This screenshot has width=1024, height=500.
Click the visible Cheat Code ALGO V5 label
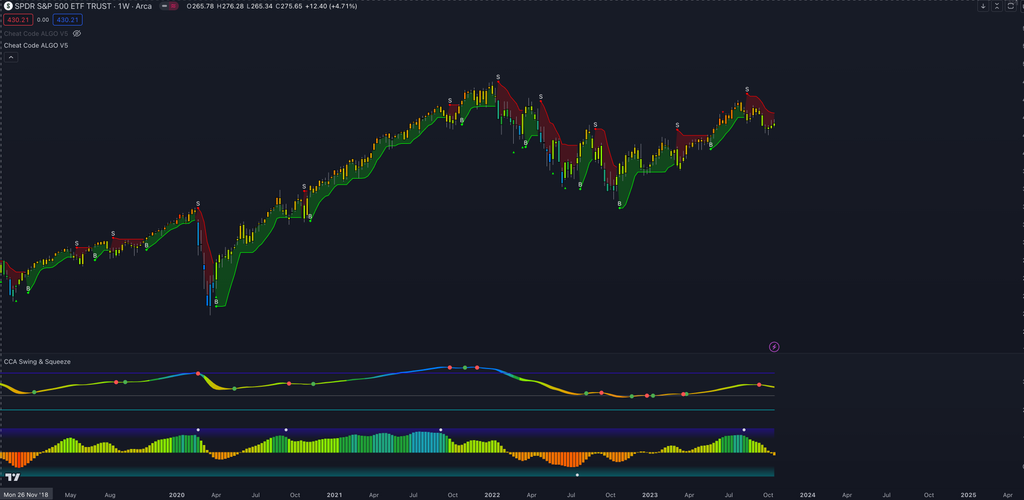36,45
